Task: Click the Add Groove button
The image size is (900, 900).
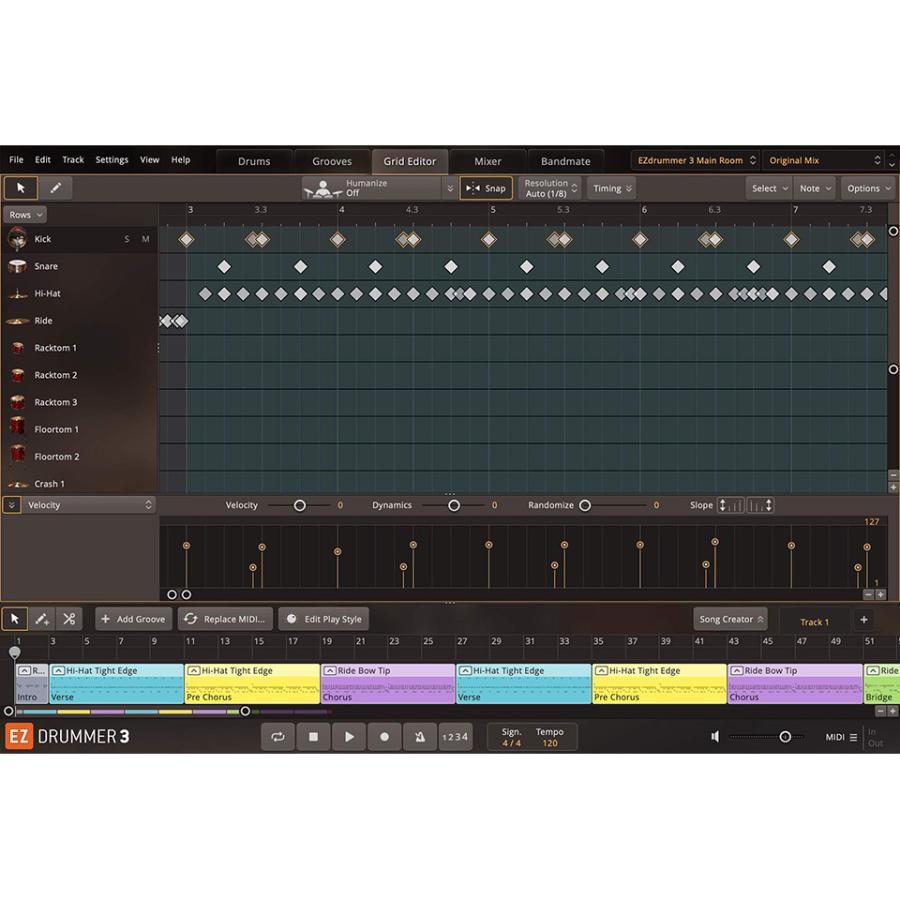Action: 133,619
